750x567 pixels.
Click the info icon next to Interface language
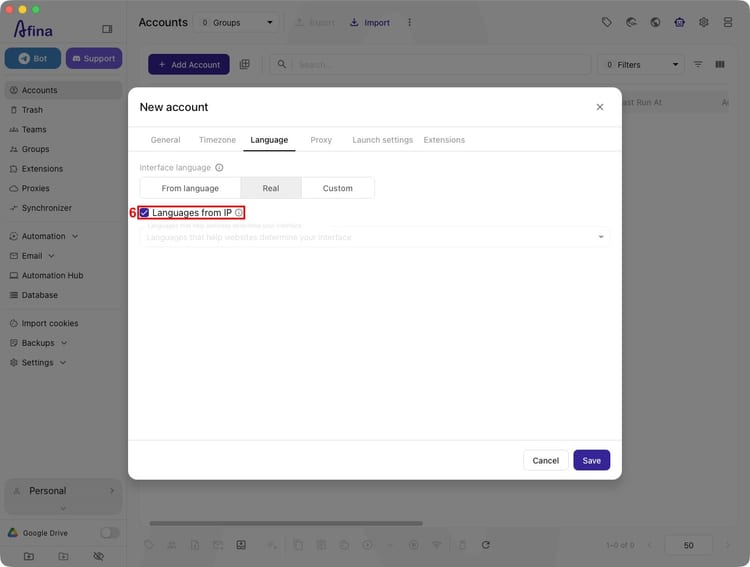tap(219, 167)
